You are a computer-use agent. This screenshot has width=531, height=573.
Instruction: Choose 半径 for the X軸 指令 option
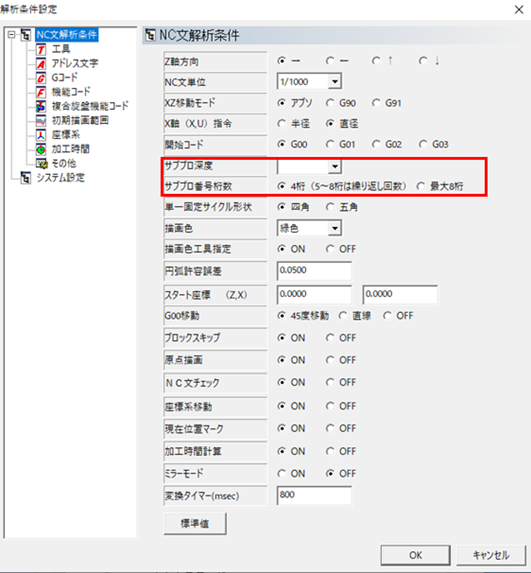point(281,124)
